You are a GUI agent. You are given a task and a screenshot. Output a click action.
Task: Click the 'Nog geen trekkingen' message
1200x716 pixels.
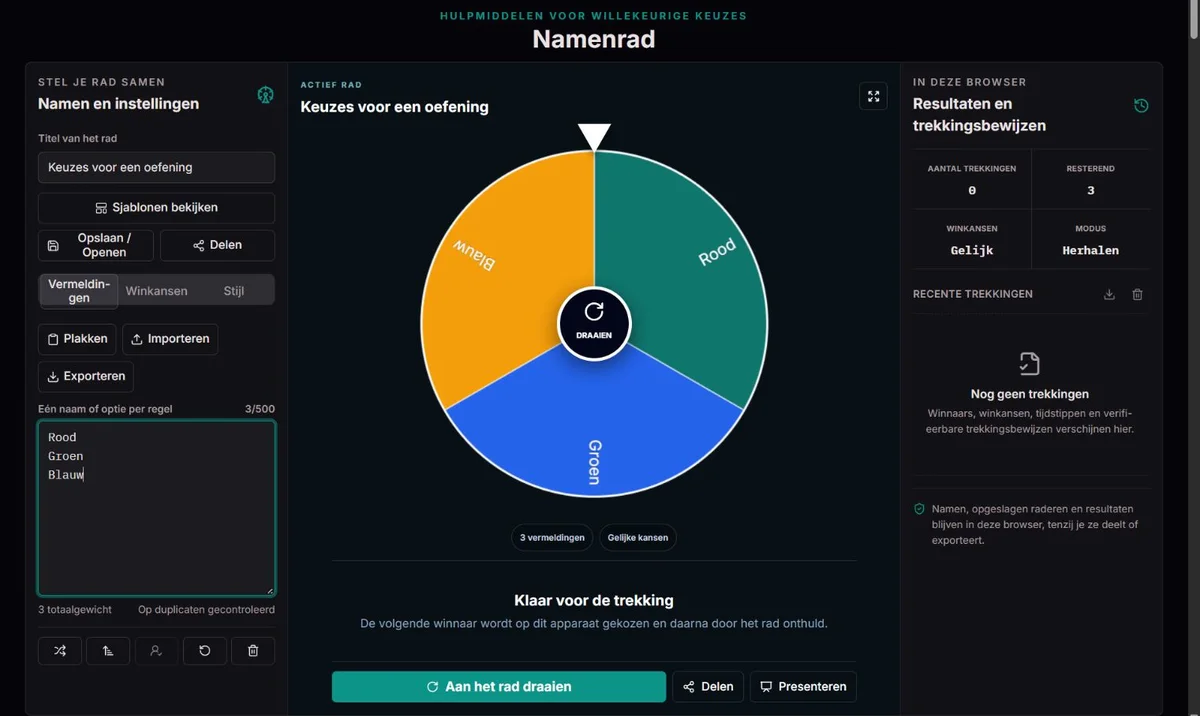tap(1030, 394)
